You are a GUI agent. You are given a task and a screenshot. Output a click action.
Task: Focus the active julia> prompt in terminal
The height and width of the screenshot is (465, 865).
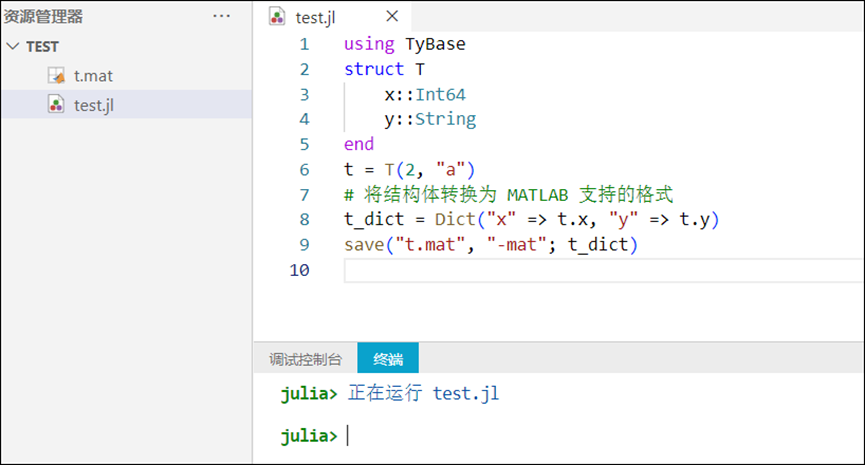click(x=309, y=436)
